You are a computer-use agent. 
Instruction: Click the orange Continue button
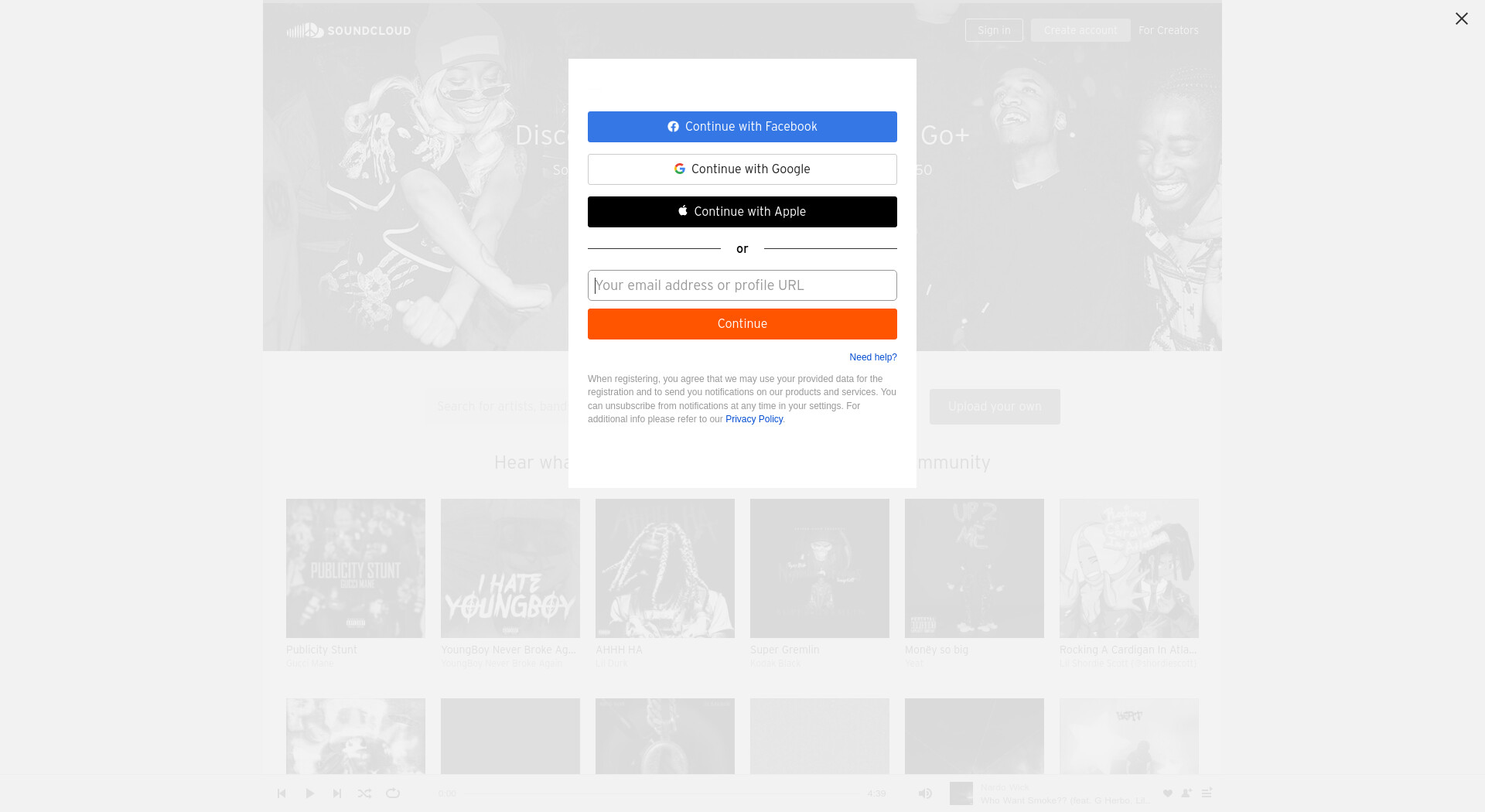click(742, 324)
